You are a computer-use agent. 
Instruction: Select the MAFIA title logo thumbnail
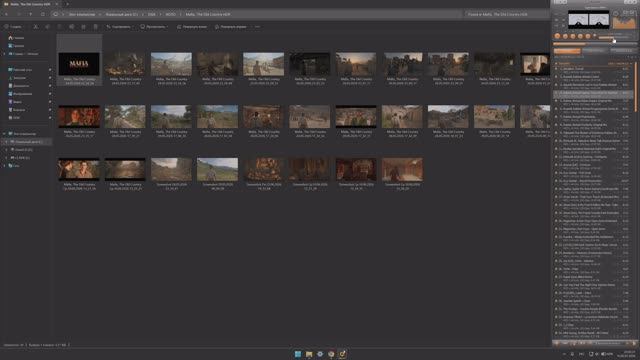point(79,64)
